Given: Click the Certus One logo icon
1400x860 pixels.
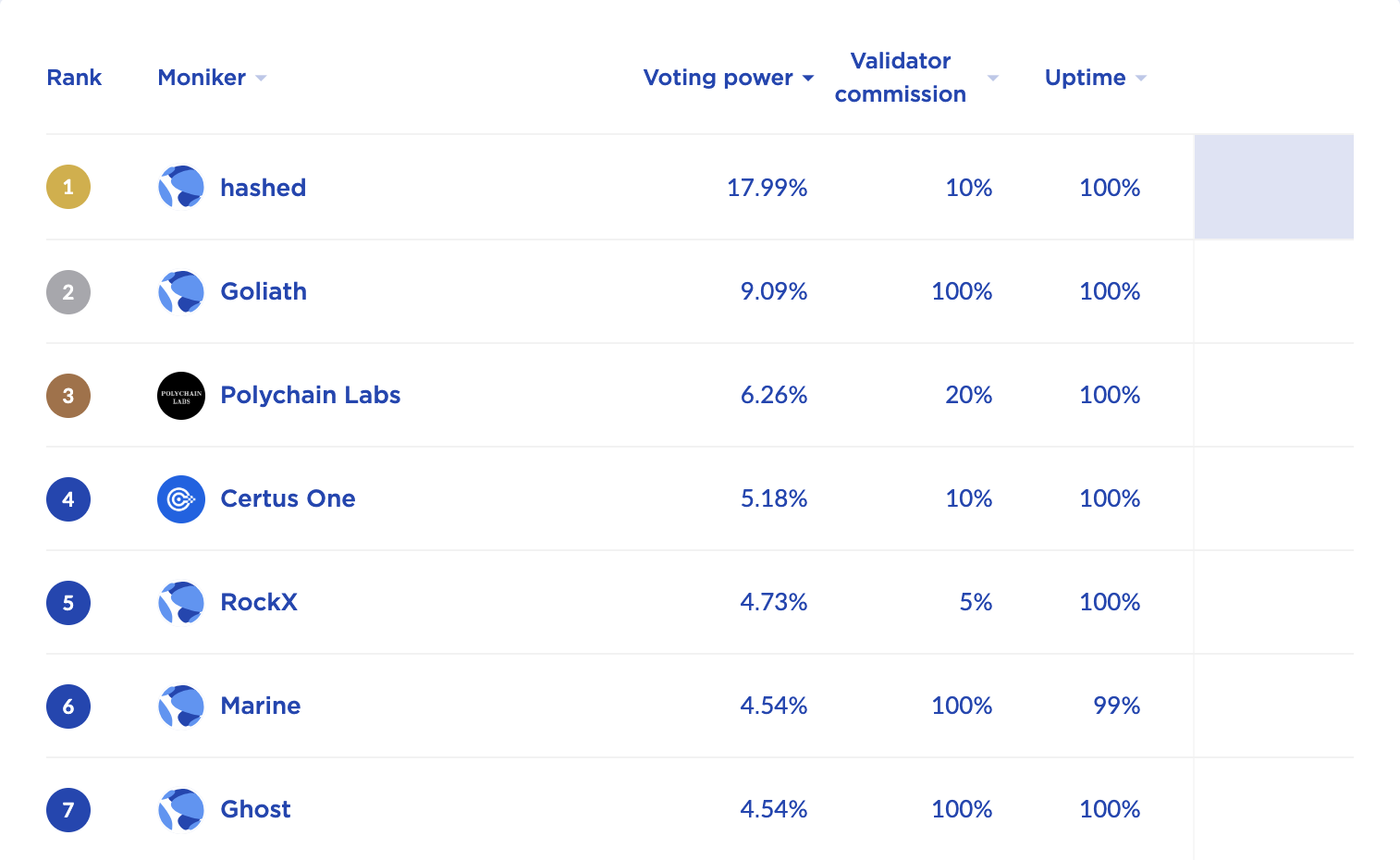Looking at the screenshot, I should coord(181,499).
